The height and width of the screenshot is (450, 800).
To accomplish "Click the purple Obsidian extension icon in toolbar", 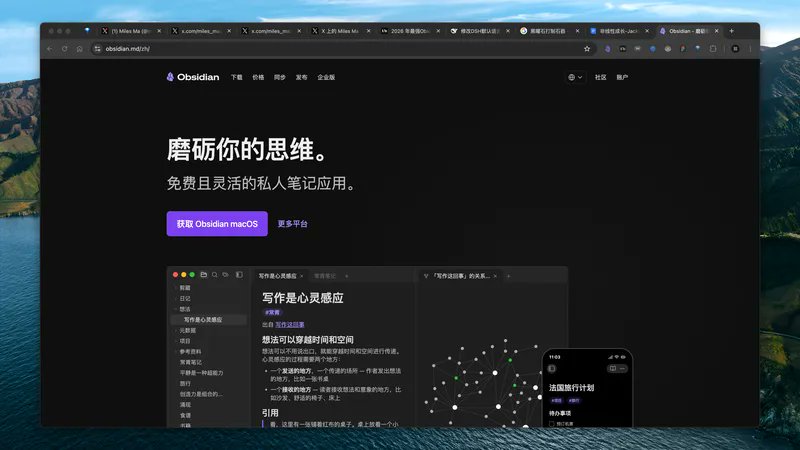I will (x=607, y=48).
